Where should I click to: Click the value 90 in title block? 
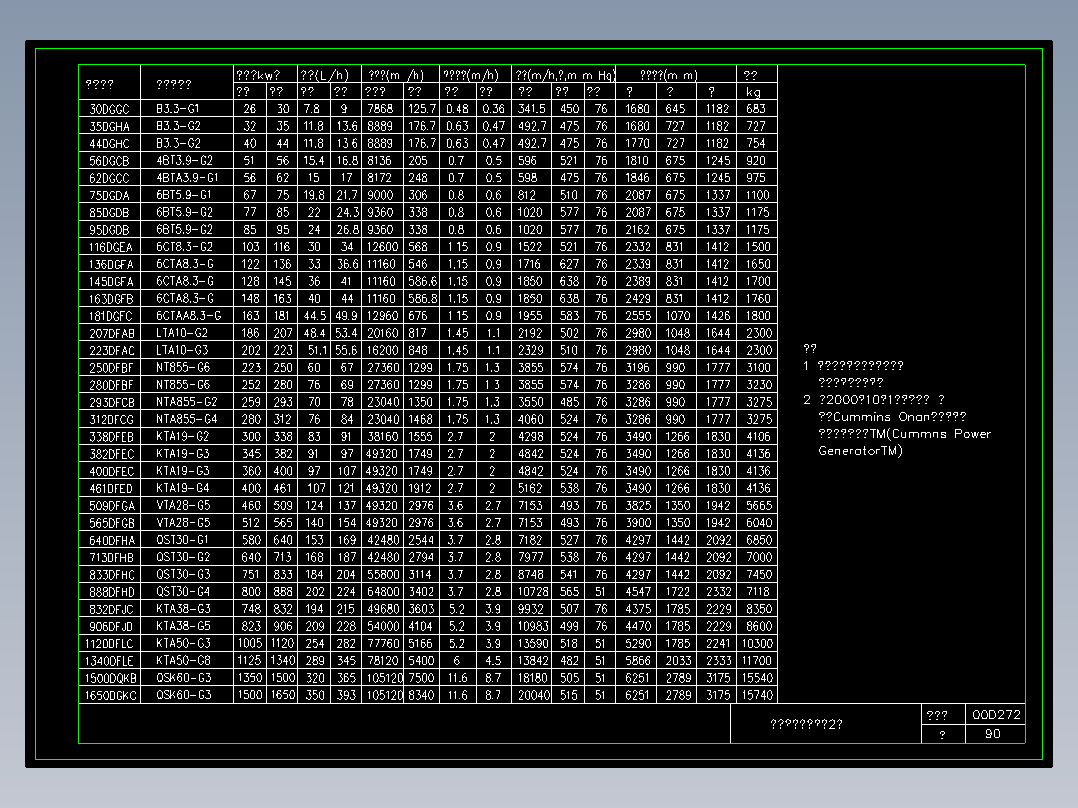pos(996,734)
